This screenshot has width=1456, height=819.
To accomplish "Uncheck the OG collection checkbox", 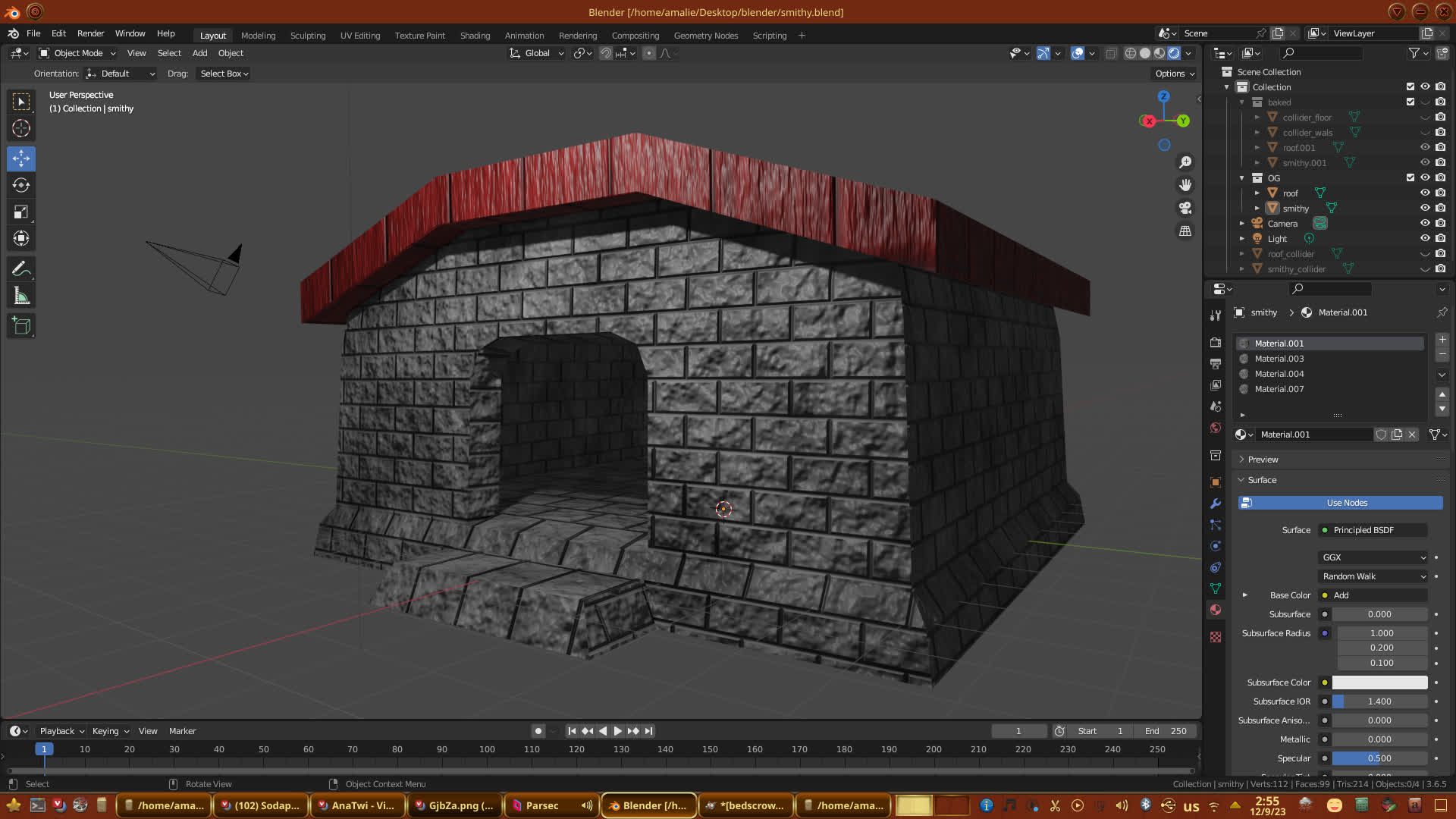I will pos(1410,177).
